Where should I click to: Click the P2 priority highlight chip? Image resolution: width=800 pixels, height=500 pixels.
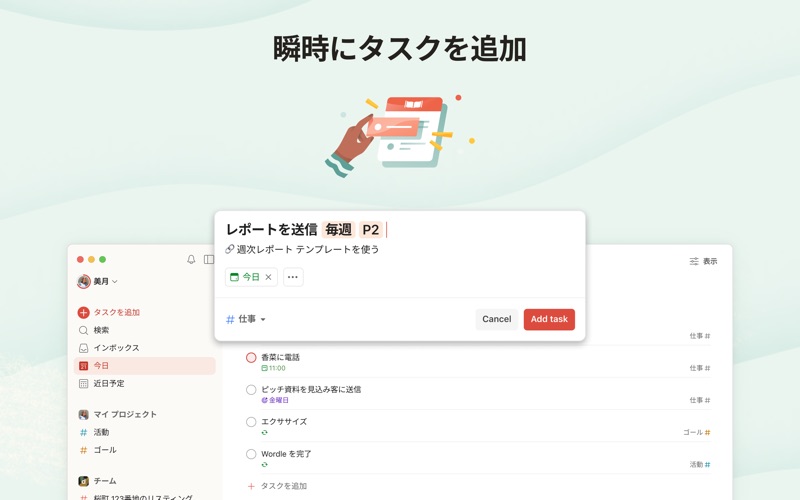tap(370, 230)
